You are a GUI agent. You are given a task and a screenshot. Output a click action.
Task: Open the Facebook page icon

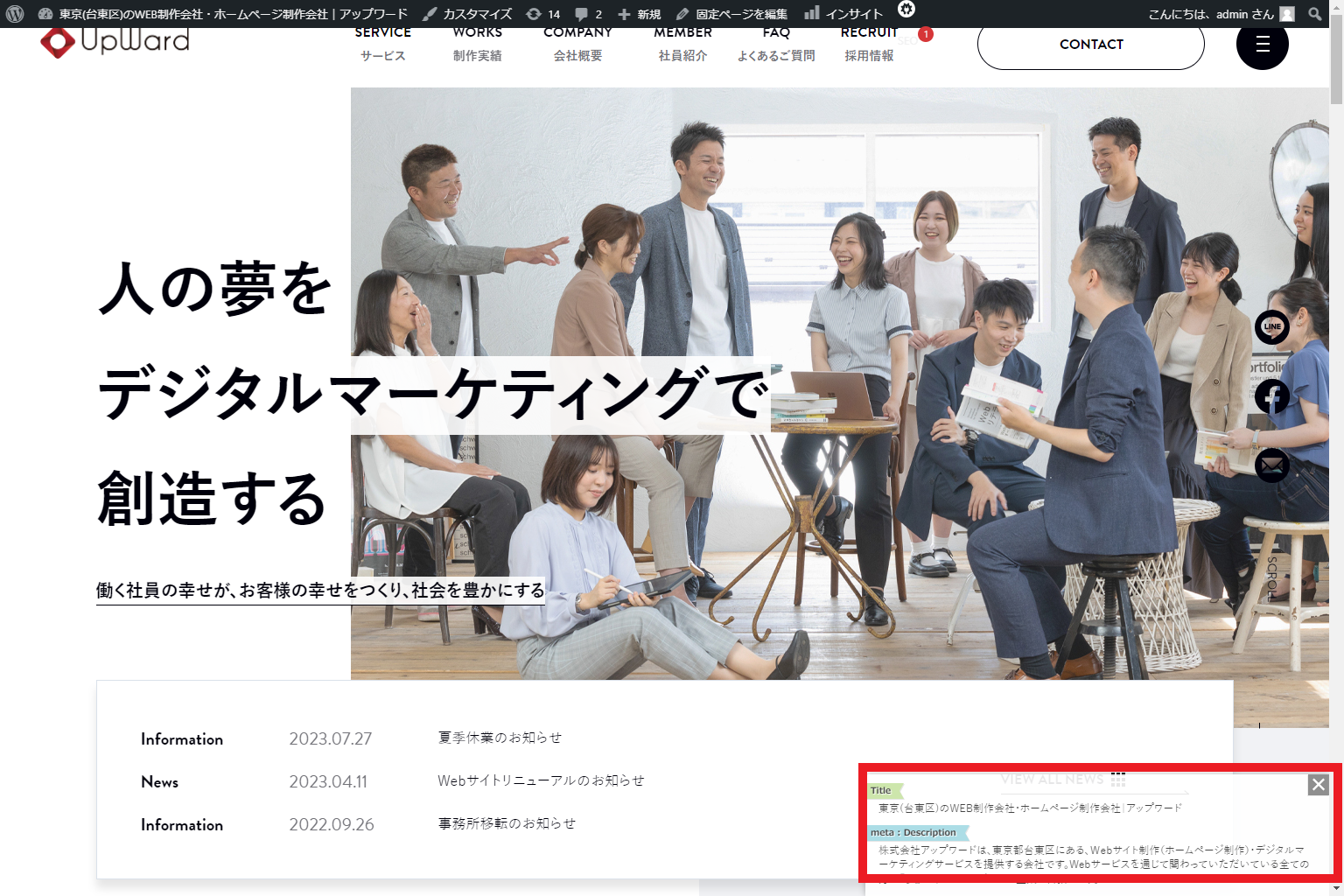[x=1271, y=396]
